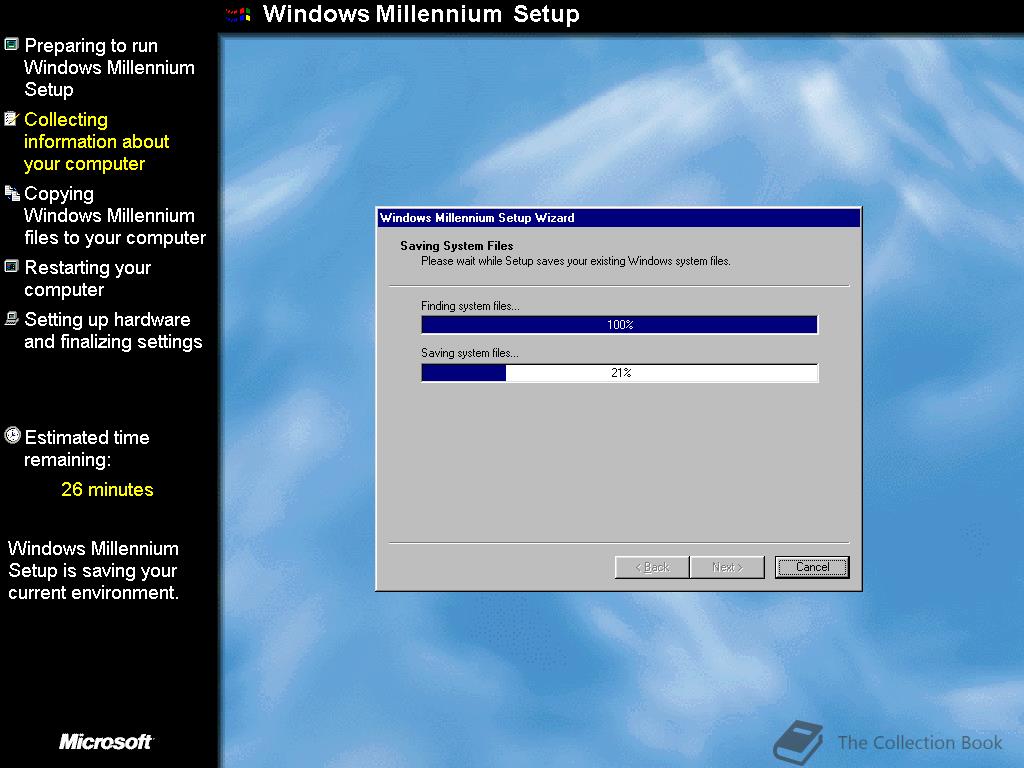This screenshot has height=768, width=1024.
Task: Click the Saving system files progress bar
Action: pos(619,373)
